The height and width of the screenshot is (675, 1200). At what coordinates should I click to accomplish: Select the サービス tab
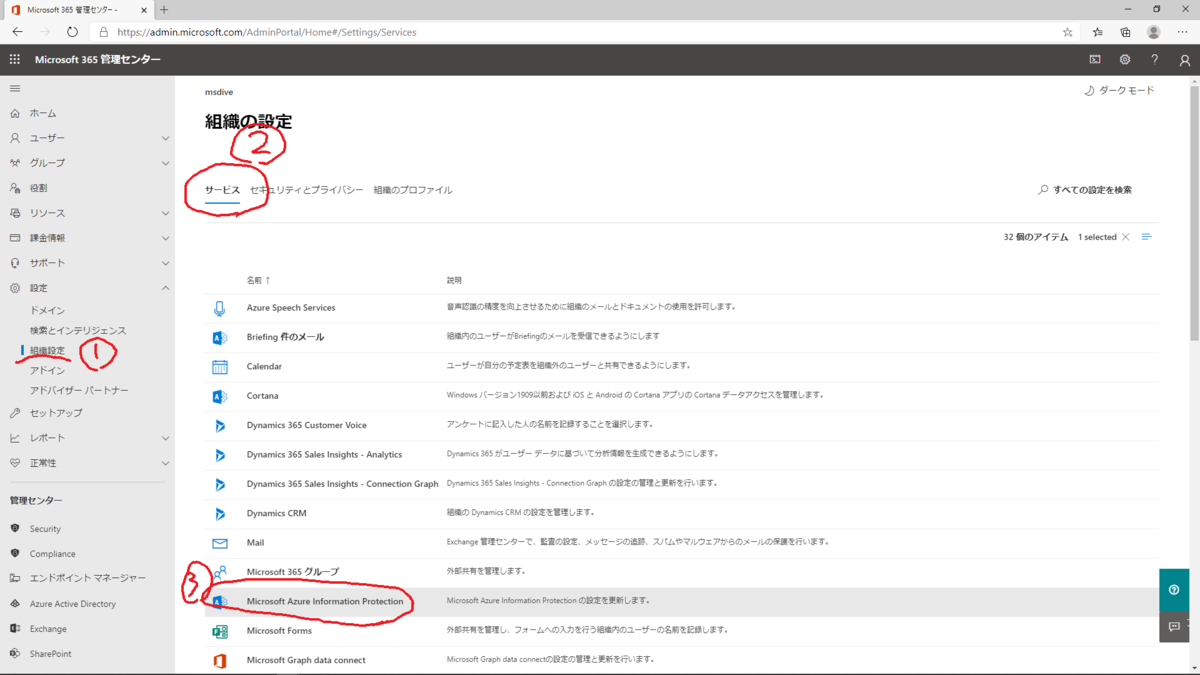[222, 190]
